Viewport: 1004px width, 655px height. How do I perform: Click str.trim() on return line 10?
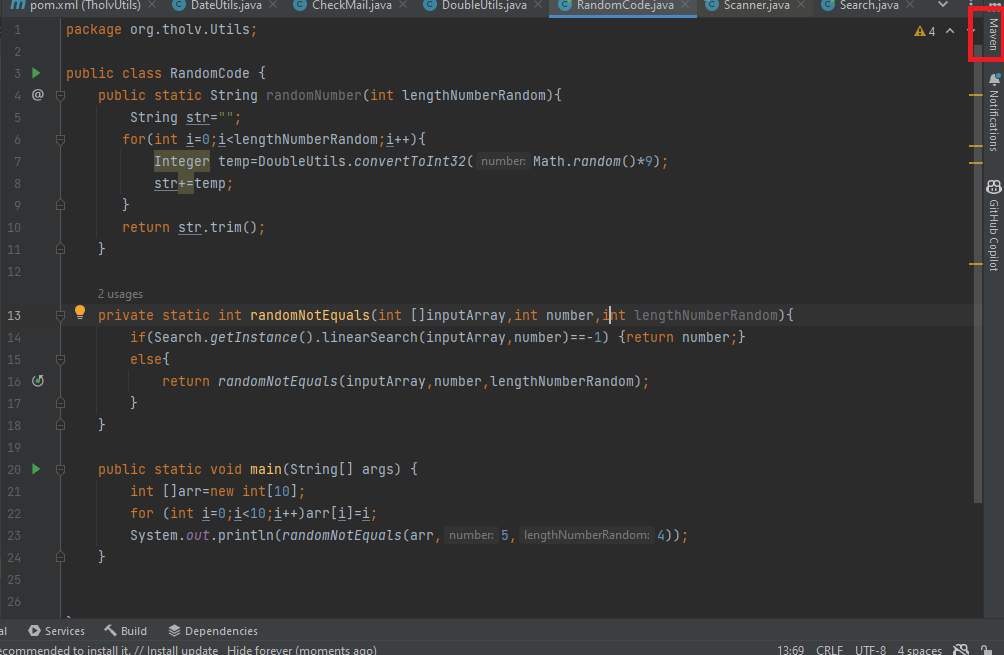click(x=217, y=227)
